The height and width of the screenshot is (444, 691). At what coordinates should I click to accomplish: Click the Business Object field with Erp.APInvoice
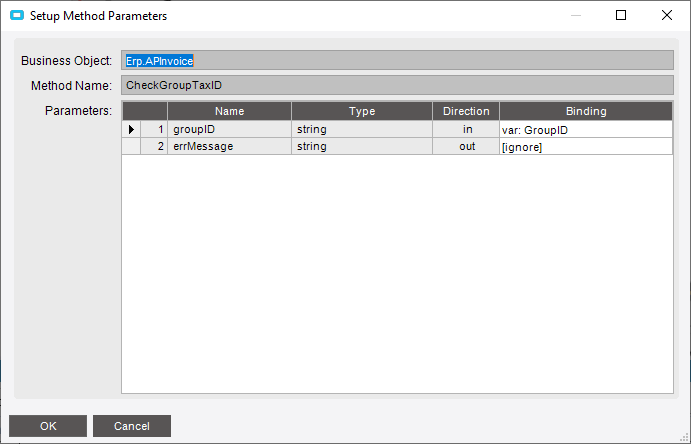click(x=398, y=60)
